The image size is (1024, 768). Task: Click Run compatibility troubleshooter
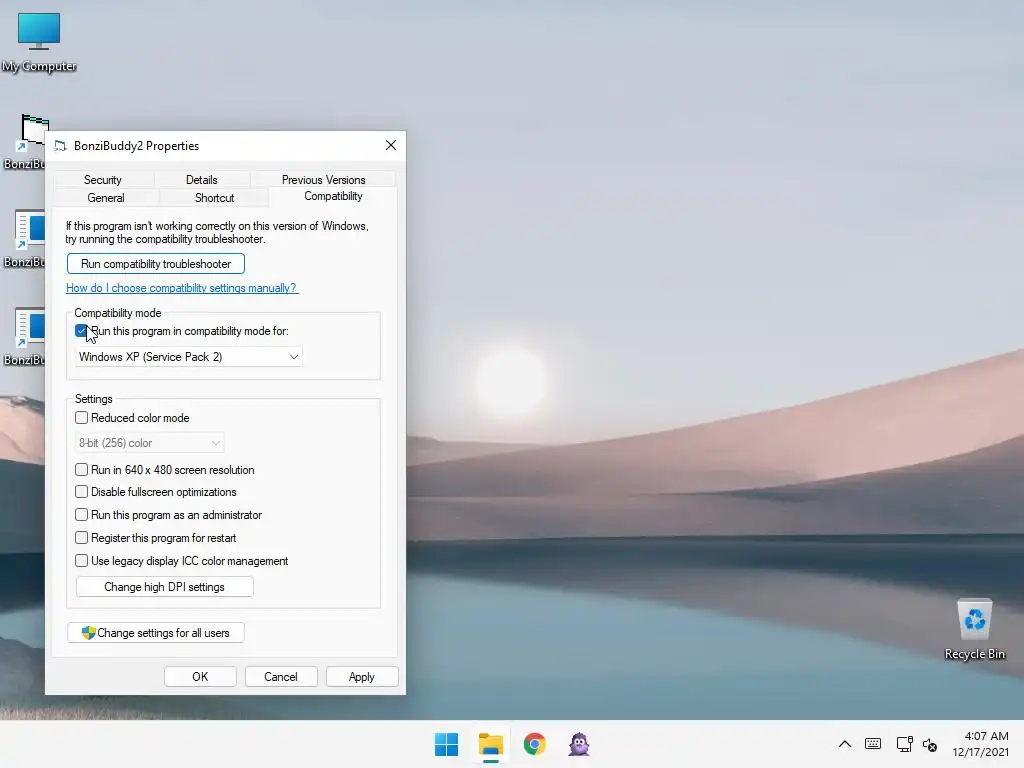tap(155, 264)
